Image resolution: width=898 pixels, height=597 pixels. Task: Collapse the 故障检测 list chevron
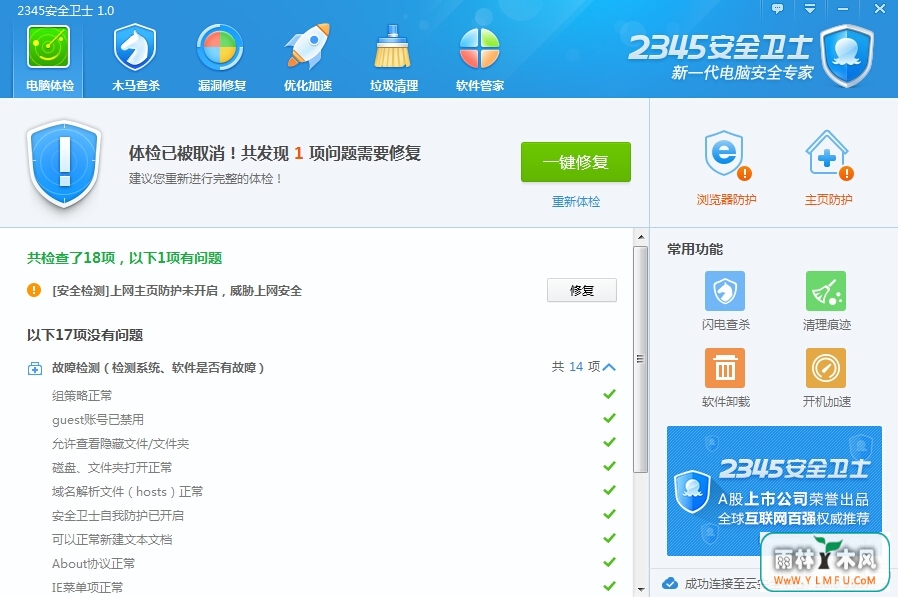[609, 367]
